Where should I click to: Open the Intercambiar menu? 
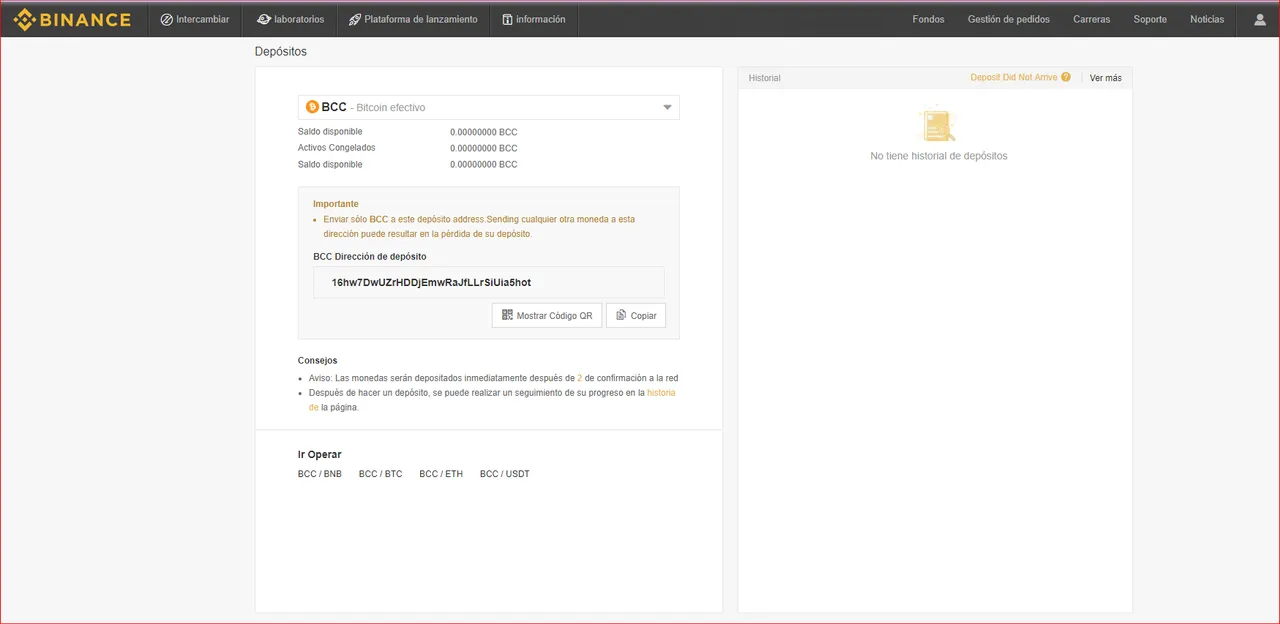(195, 19)
